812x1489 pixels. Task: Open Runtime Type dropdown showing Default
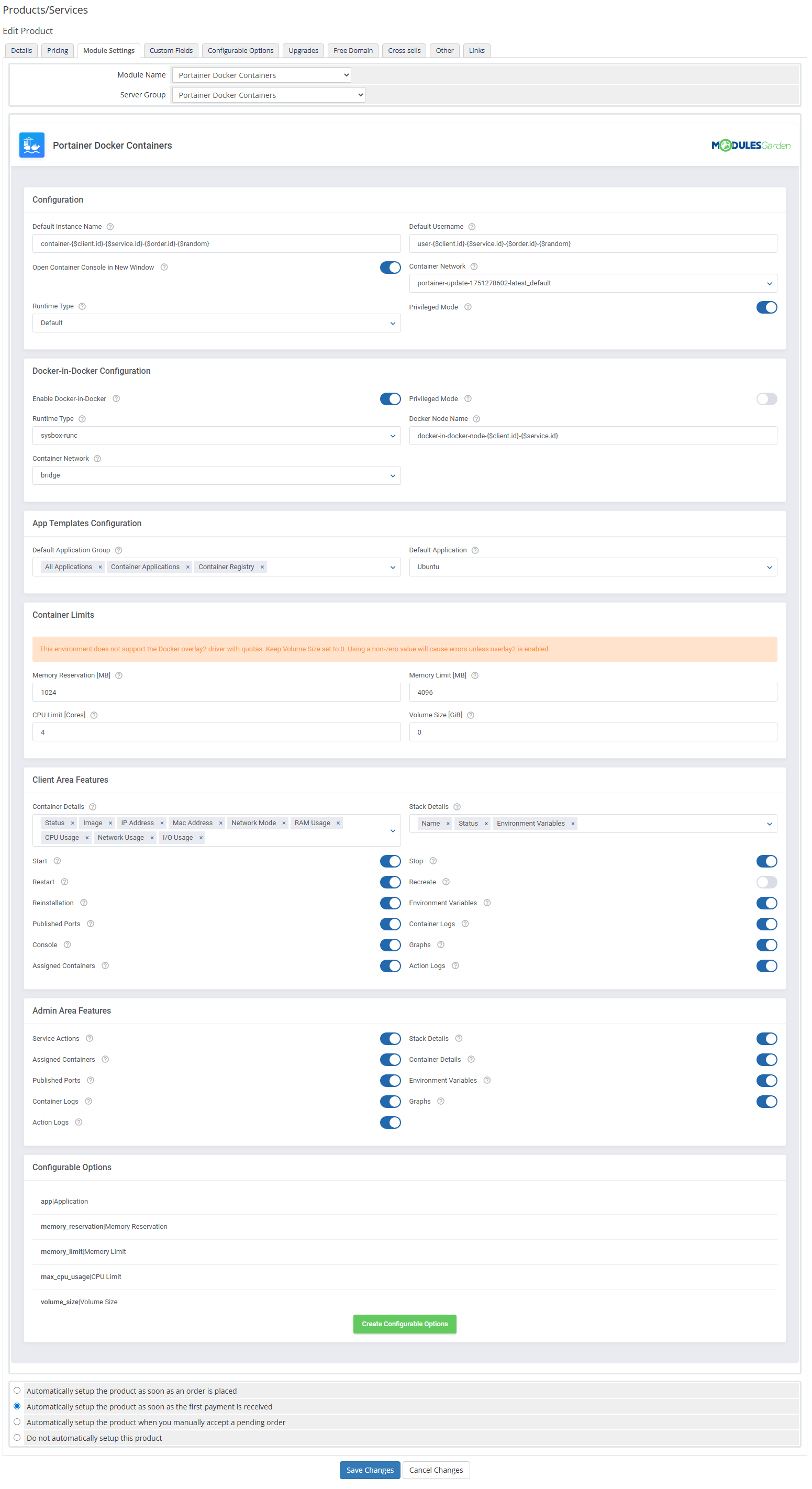point(216,323)
